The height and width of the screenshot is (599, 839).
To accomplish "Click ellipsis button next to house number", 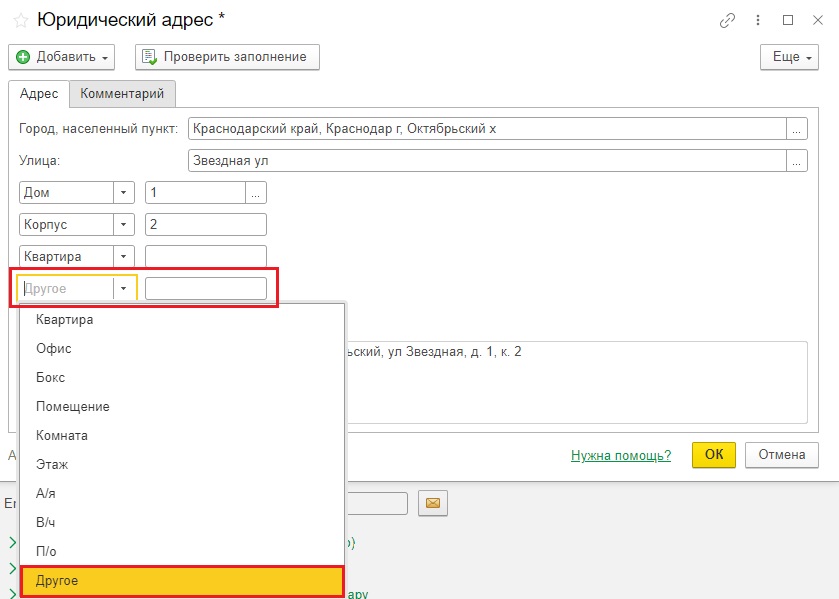I will click(x=256, y=193).
